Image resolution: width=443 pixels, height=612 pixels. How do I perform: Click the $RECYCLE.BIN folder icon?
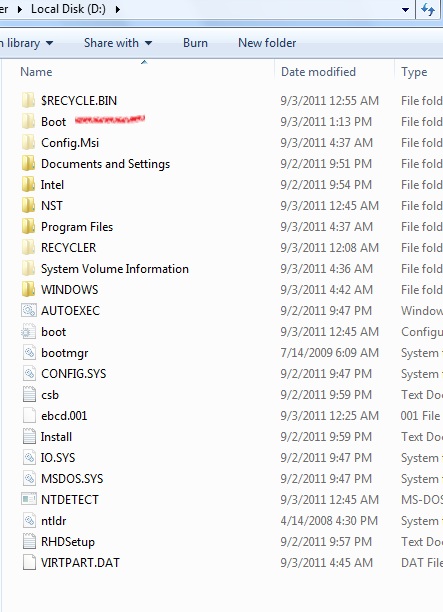pos(28,101)
